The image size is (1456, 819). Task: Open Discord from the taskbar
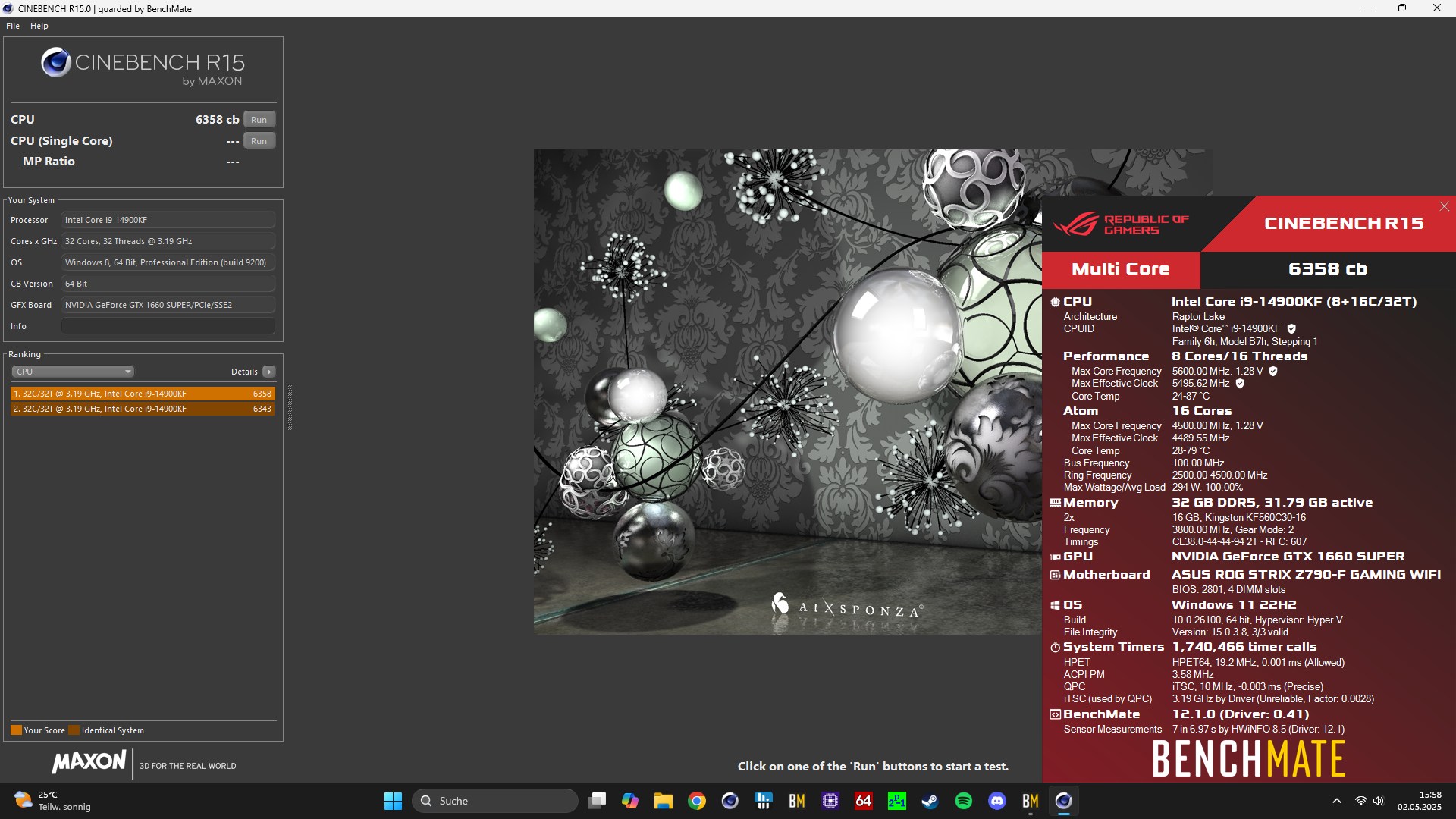[997, 801]
